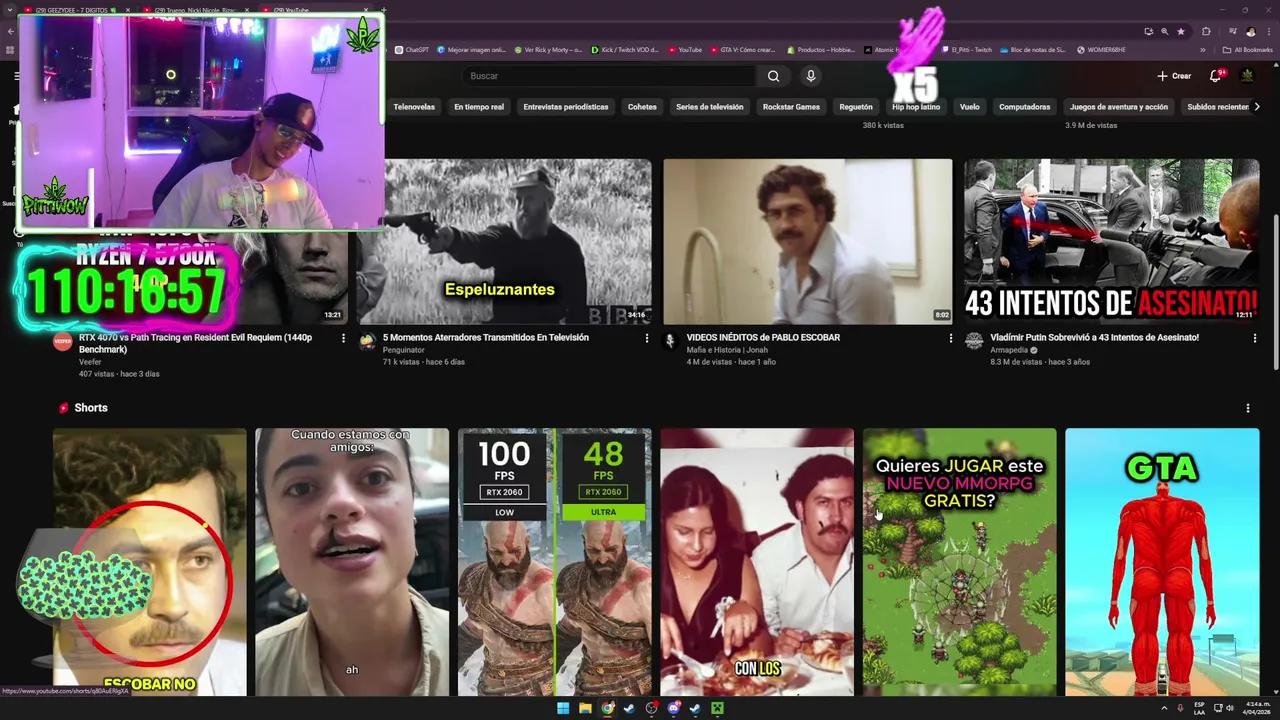The height and width of the screenshot is (720, 1280).
Task: Open the Cuando estamos con amigos short
Action: tap(352, 562)
